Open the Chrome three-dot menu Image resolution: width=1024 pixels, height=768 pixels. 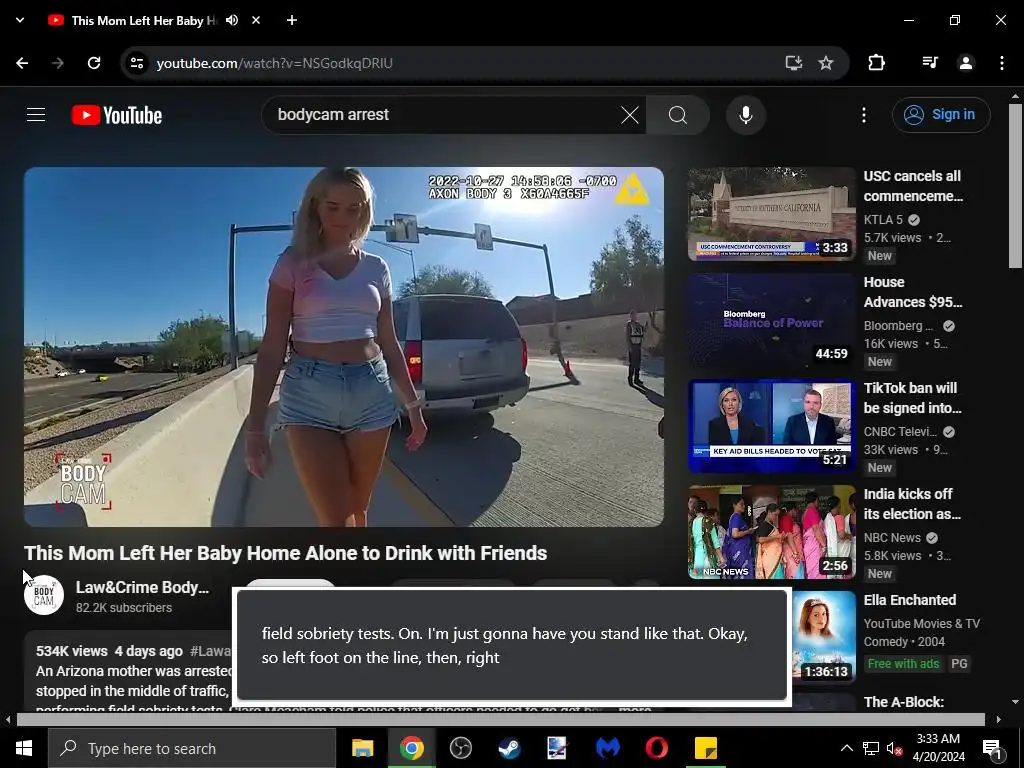(1002, 63)
